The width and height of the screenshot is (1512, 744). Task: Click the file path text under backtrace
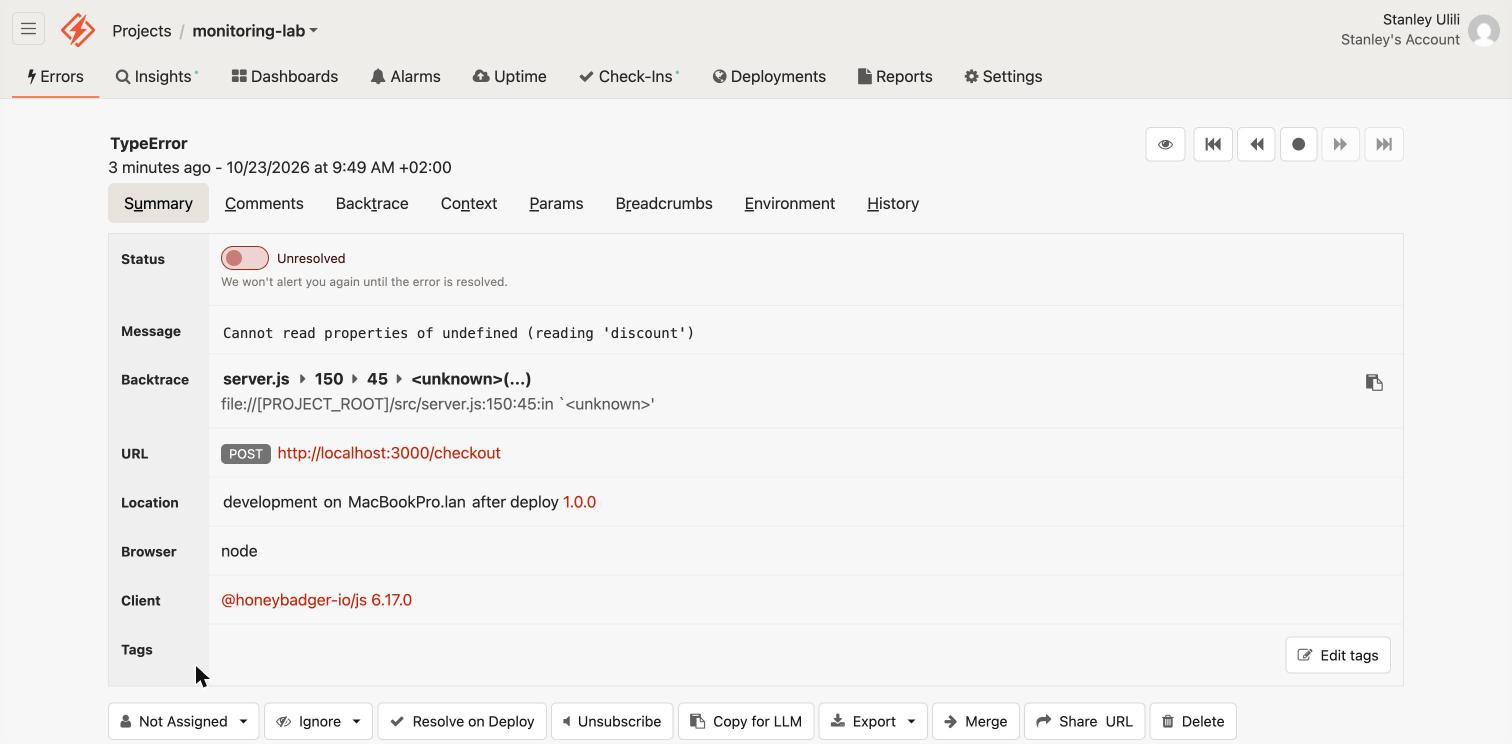[438, 404]
